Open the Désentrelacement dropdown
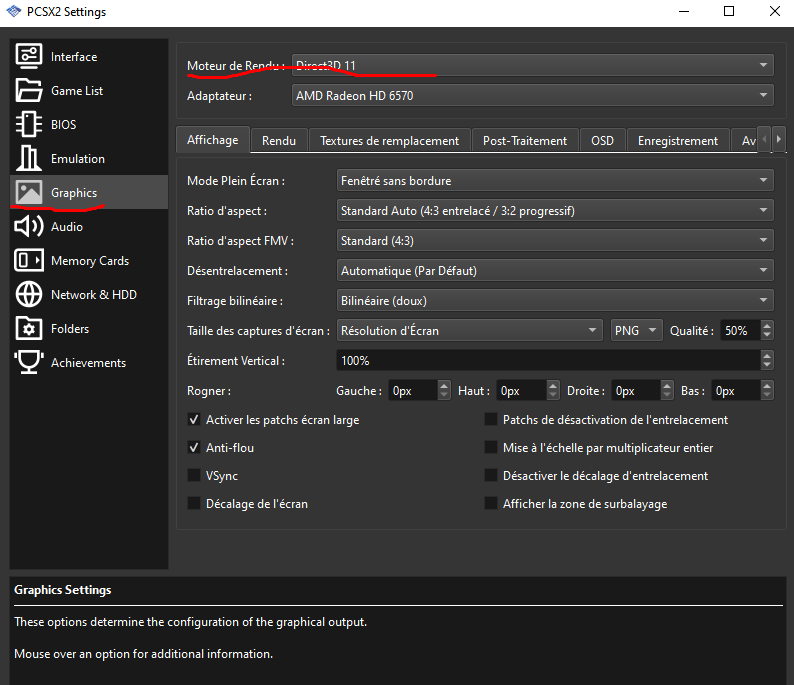The height and width of the screenshot is (685, 794). click(555, 270)
